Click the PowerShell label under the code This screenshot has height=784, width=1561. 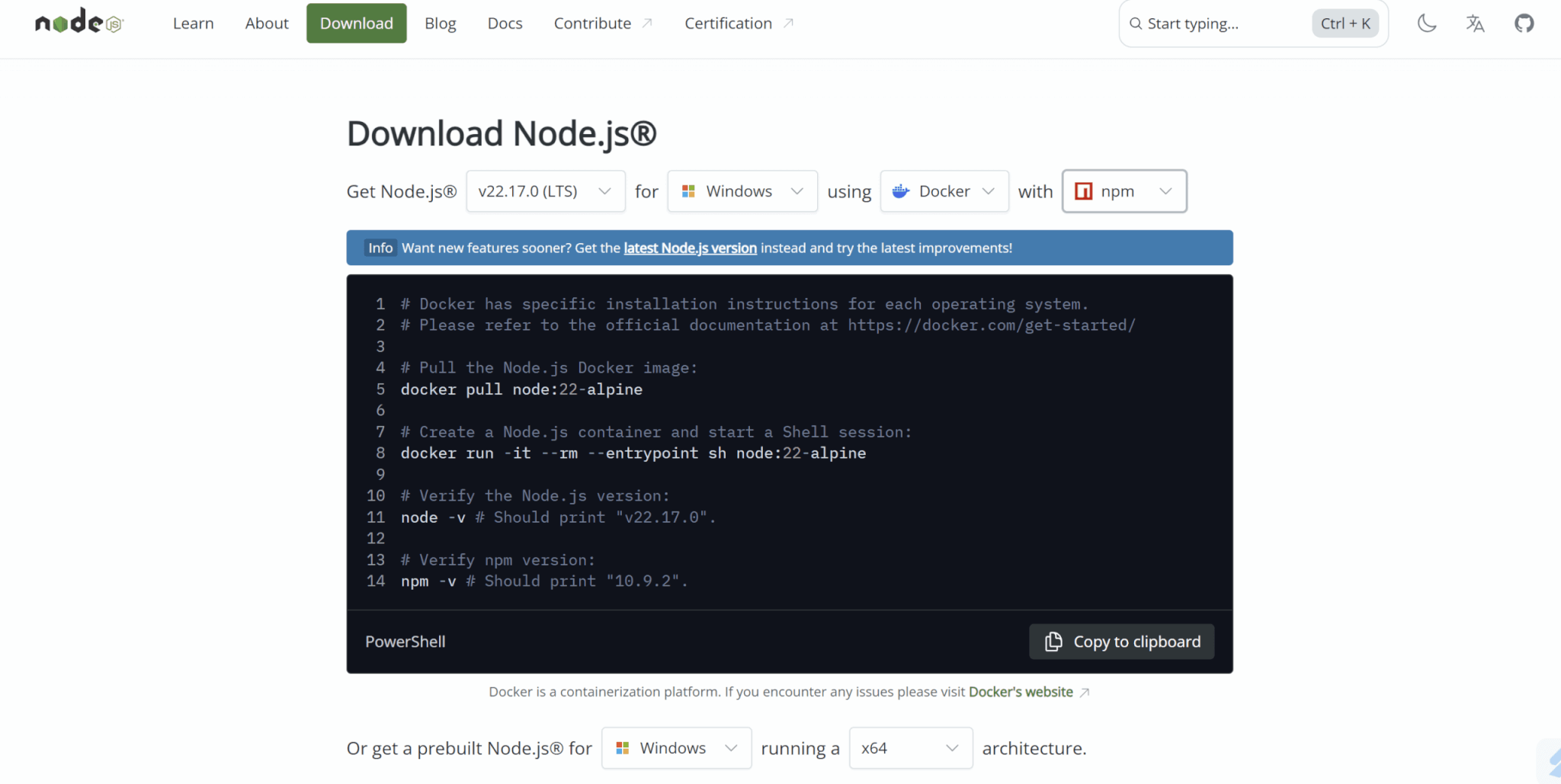click(x=405, y=642)
